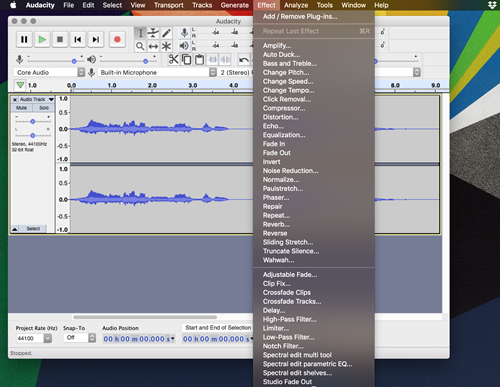Click the green playhead triangle on timeline
The width and height of the screenshot is (500, 387).
pyautogui.click(x=20, y=85)
